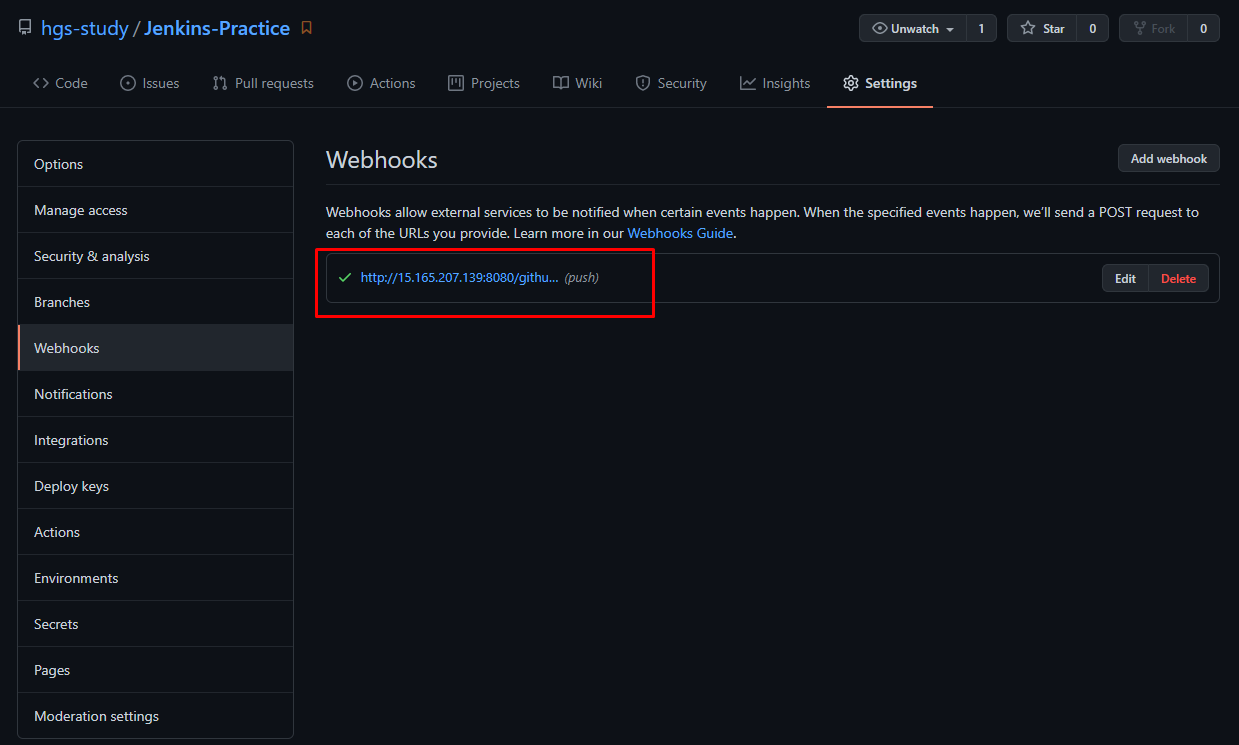This screenshot has height=745, width=1239.
Task: Open the top Actions tab
Action: (x=381, y=83)
